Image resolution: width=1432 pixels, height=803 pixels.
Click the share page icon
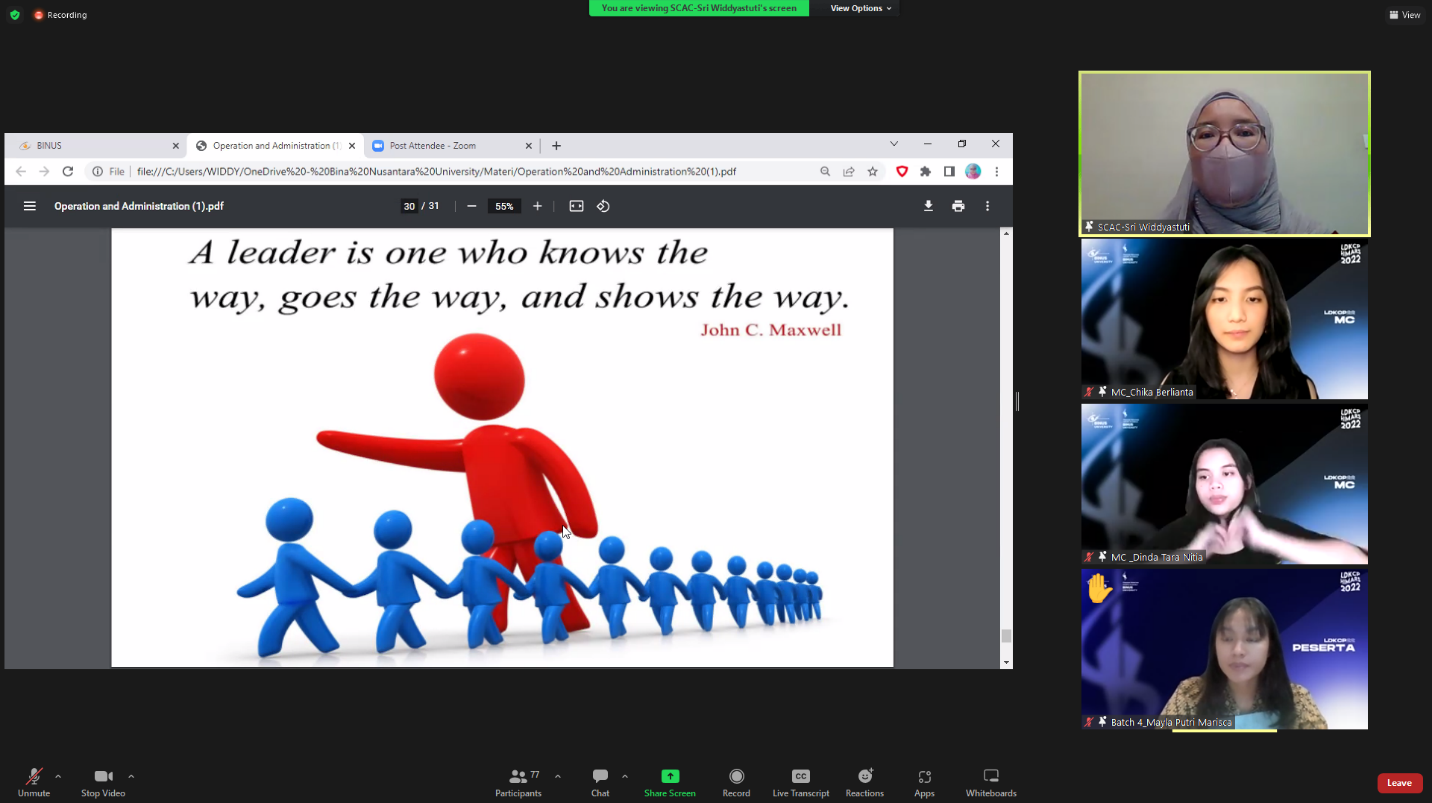click(849, 172)
